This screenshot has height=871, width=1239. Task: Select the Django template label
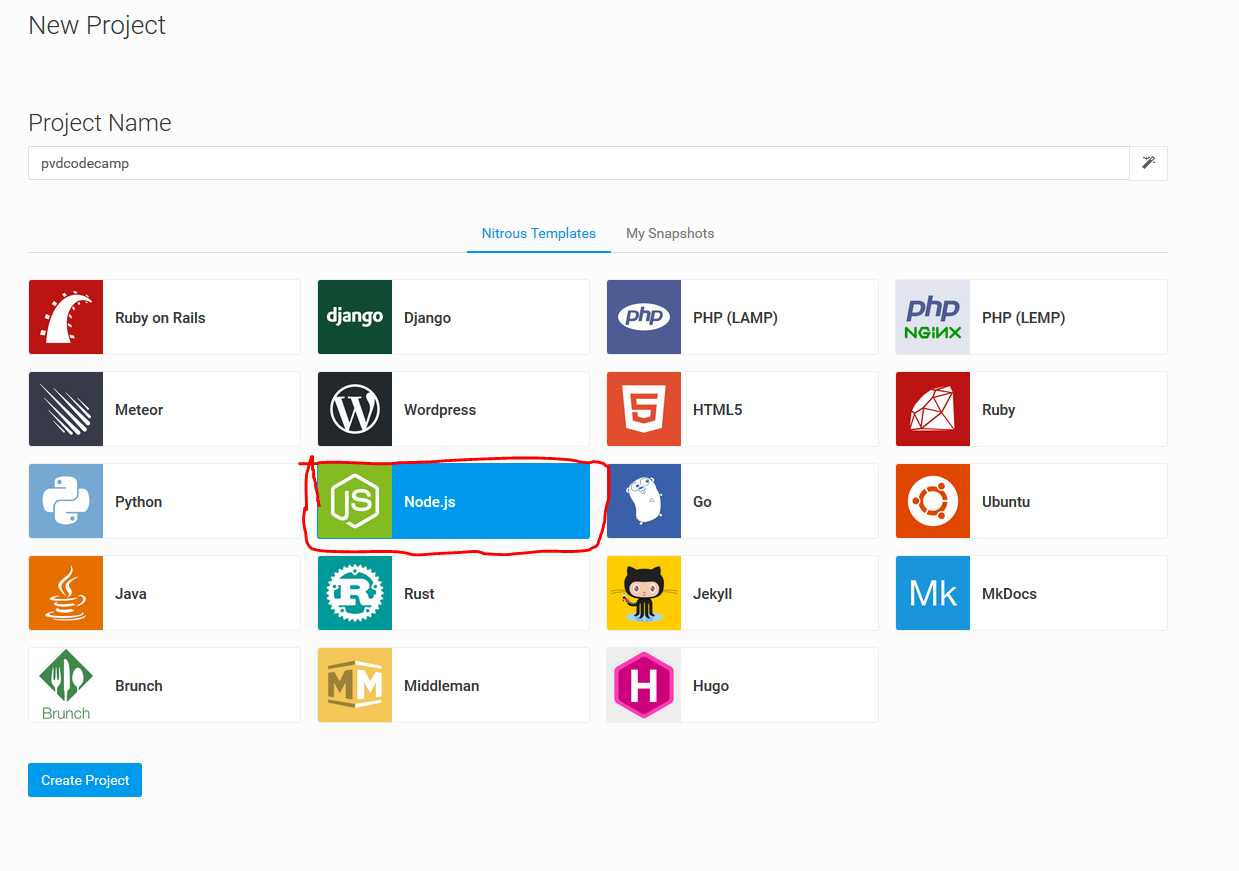tap(427, 318)
